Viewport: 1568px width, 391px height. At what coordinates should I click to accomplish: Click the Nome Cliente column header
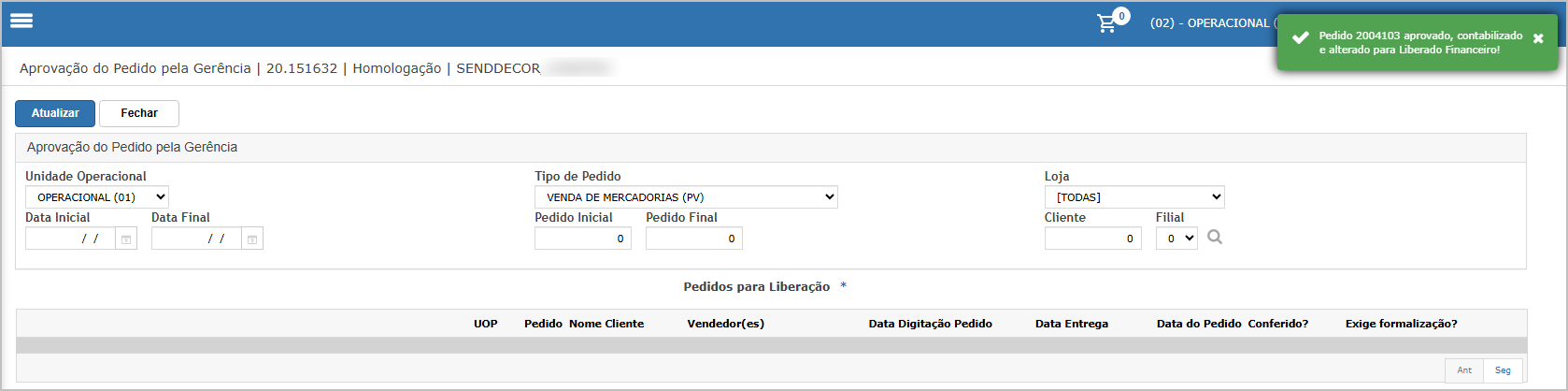tap(606, 324)
